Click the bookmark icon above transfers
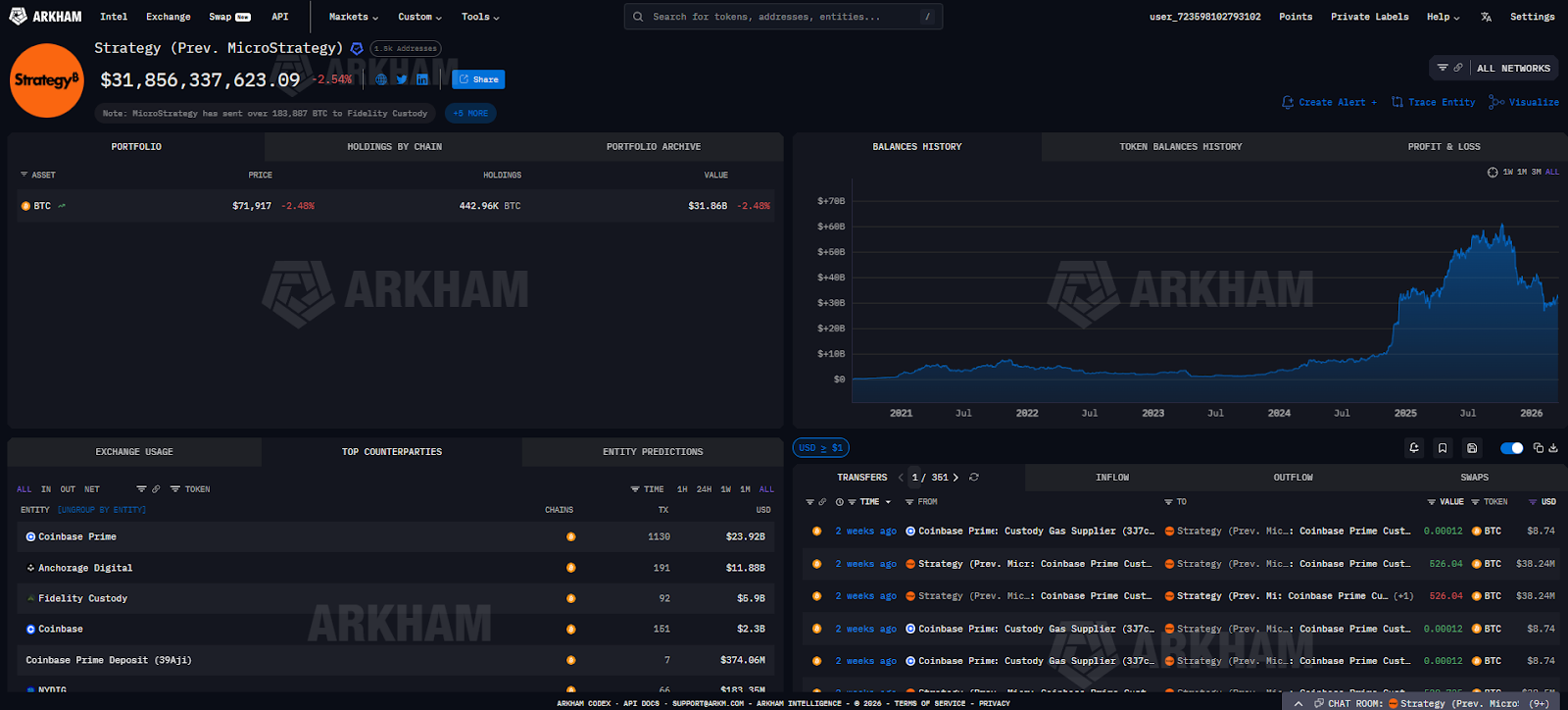Viewport: 1568px width, 710px height. (x=1443, y=448)
